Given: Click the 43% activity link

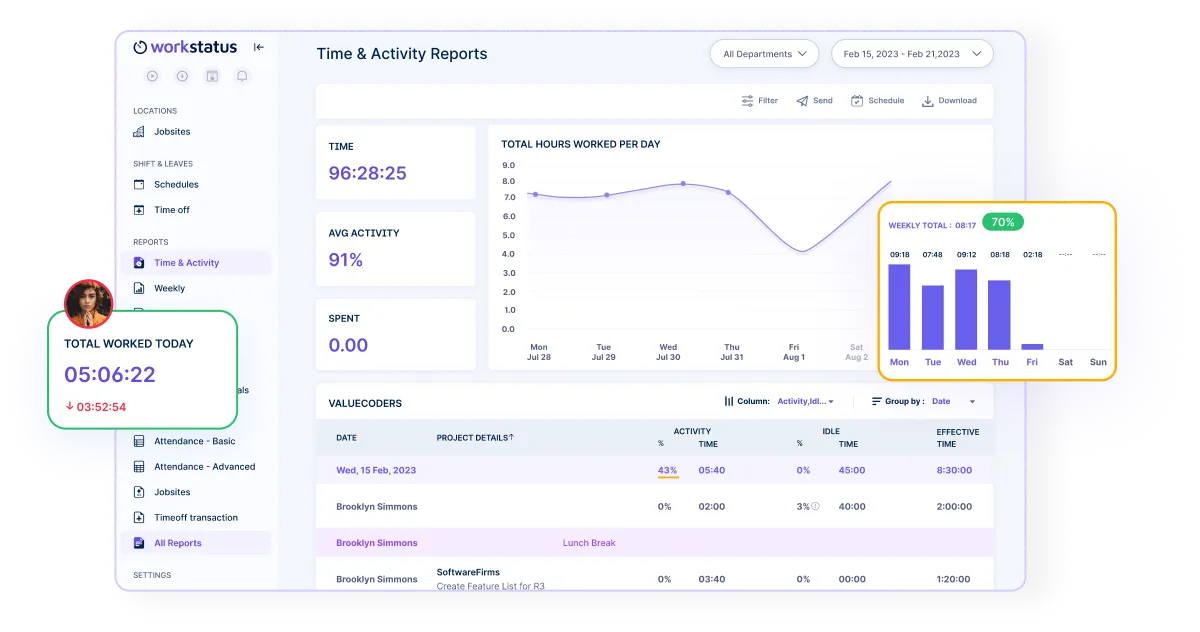Looking at the screenshot, I should point(667,470).
